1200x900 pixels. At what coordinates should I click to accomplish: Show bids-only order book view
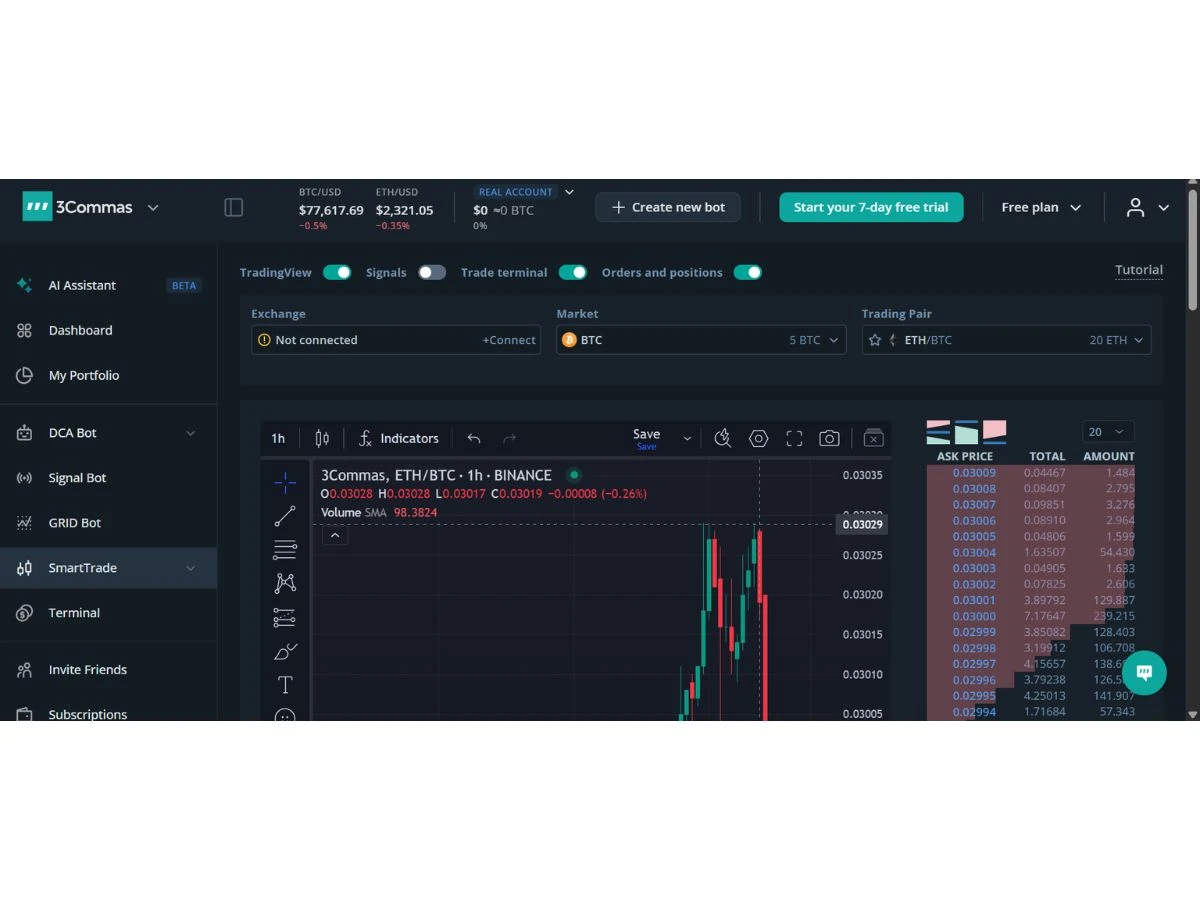966,432
